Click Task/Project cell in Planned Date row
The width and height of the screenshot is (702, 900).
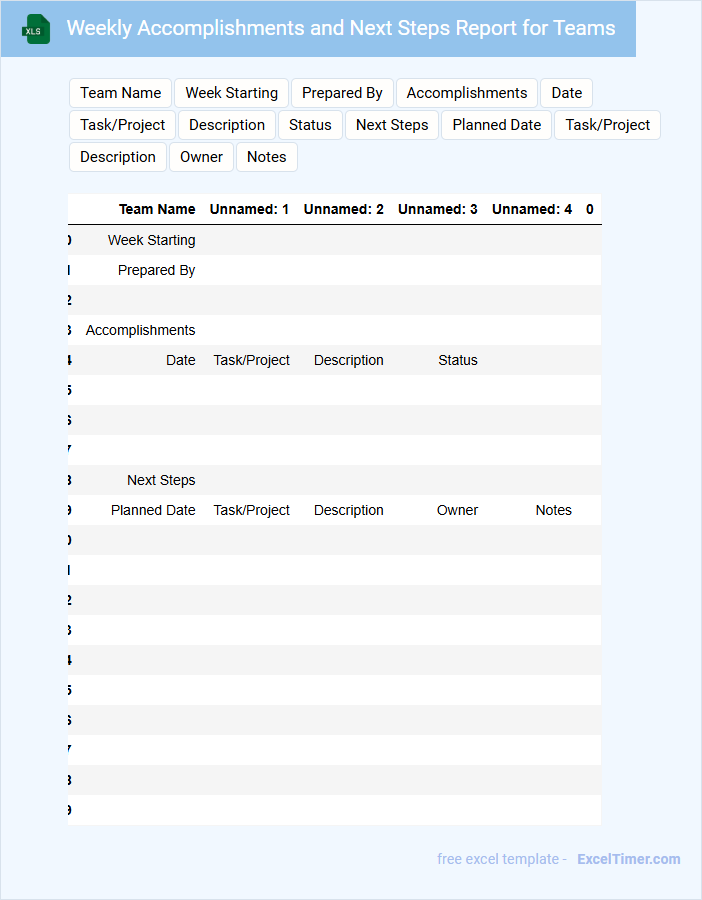[x=251, y=510]
